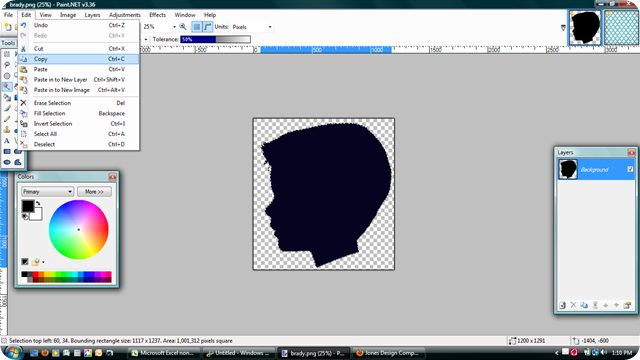Viewport: 640px width, 360px height.
Task: Open the Units dropdown
Action: [270, 27]
